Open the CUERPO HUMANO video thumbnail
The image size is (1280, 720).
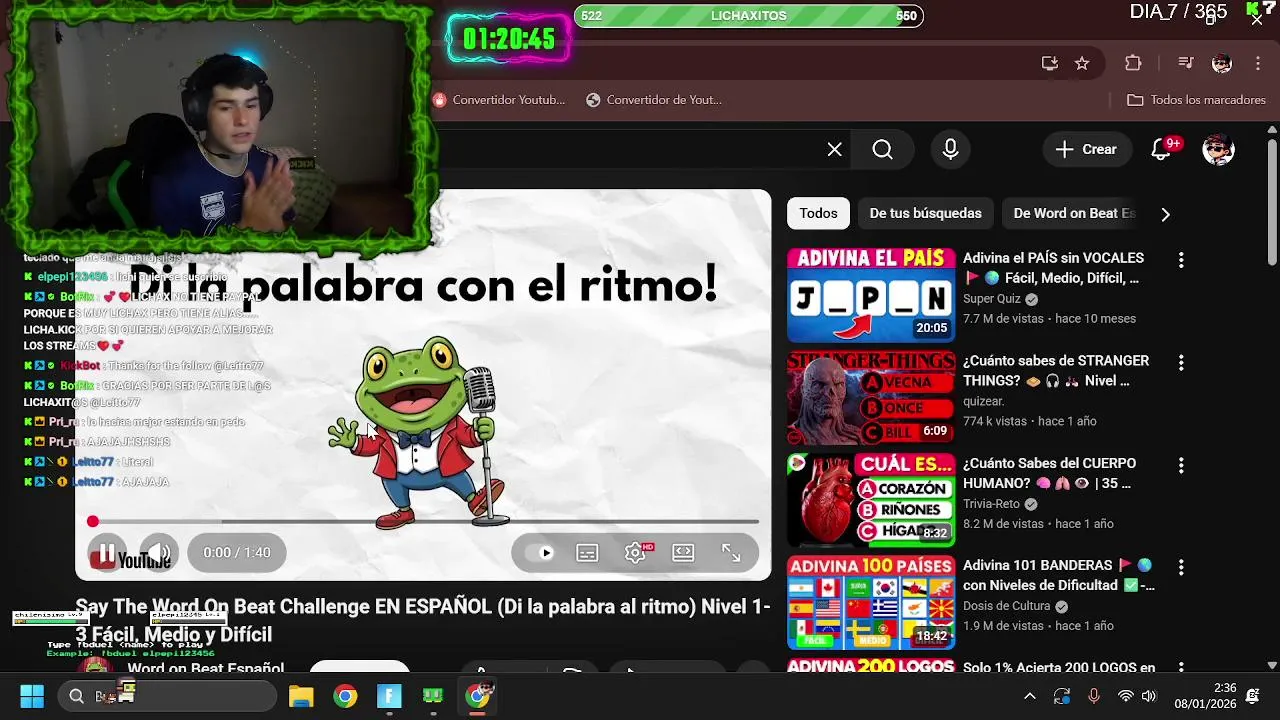coord(871,500)
